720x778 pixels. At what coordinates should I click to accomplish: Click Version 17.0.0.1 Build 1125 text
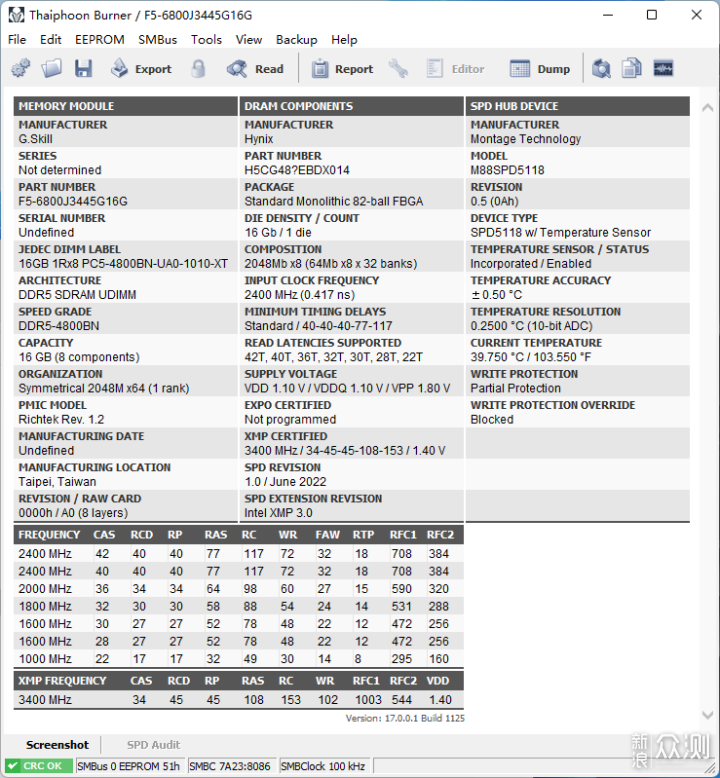405,718
